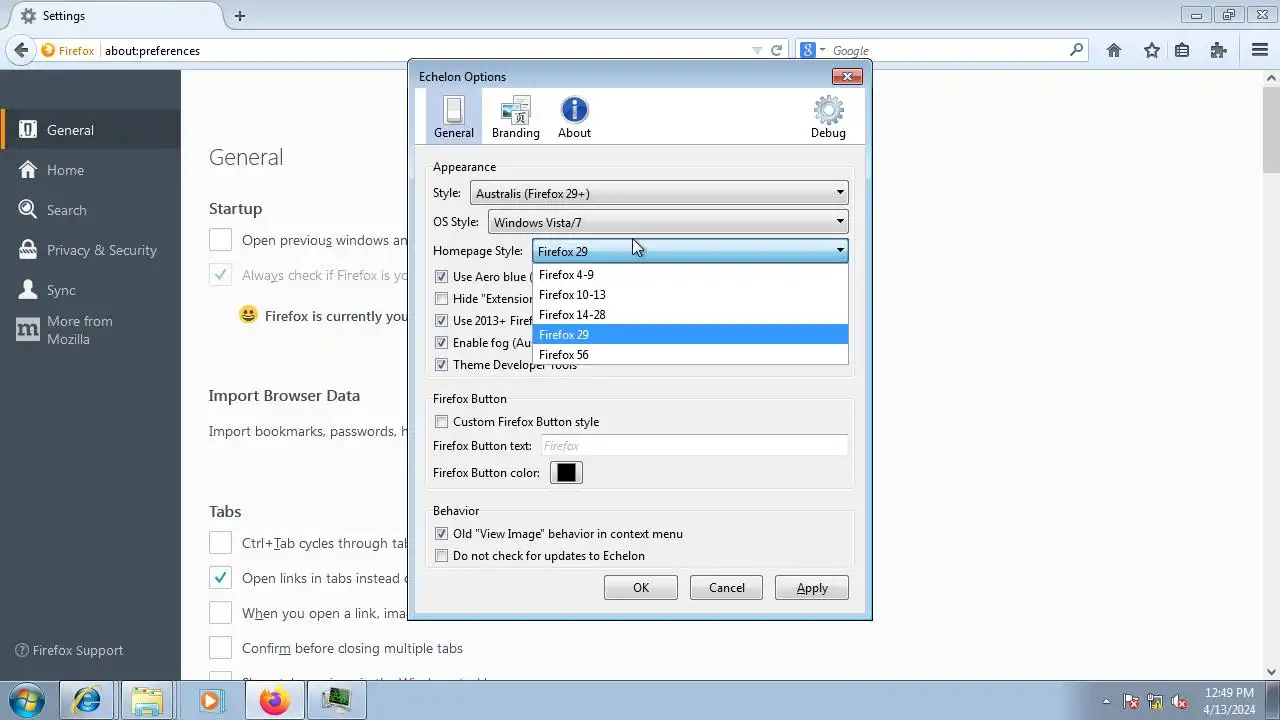Go back using the browser back arrow
1280x720 pixels.
(21, 50)
